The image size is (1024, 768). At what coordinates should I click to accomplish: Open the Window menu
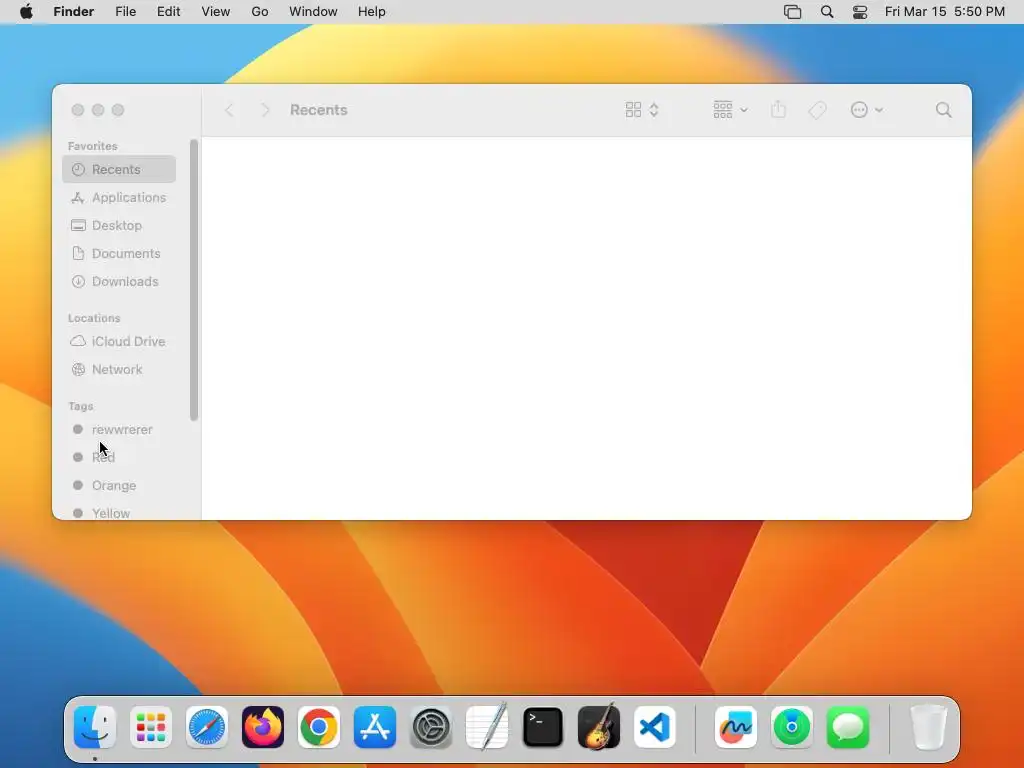coord(313,12)
